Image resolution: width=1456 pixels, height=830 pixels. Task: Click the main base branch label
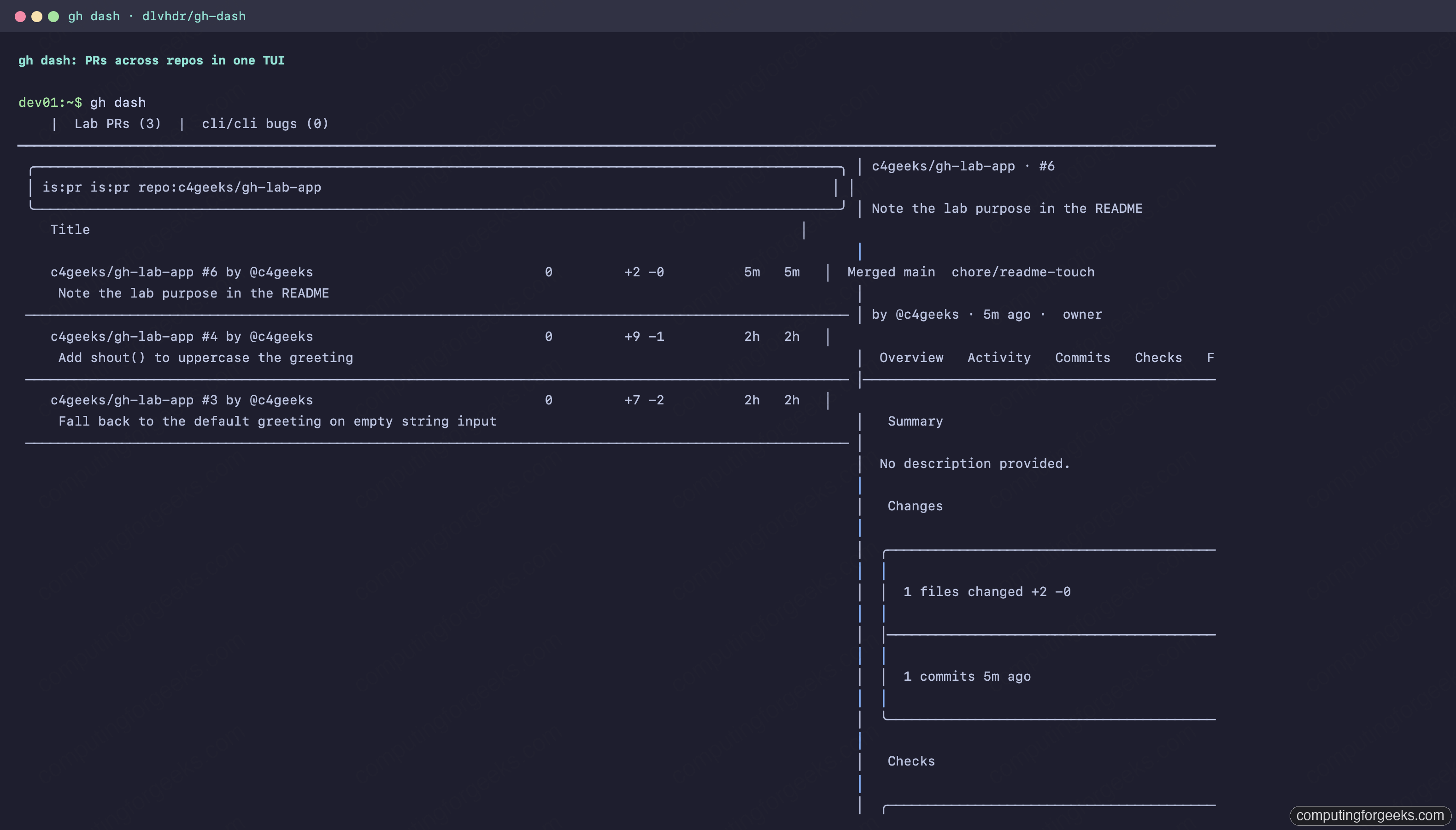[919, 272]
